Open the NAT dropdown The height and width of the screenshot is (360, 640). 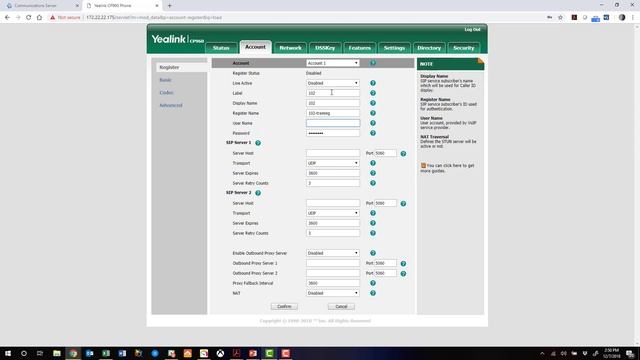click(x=333, y=293)
